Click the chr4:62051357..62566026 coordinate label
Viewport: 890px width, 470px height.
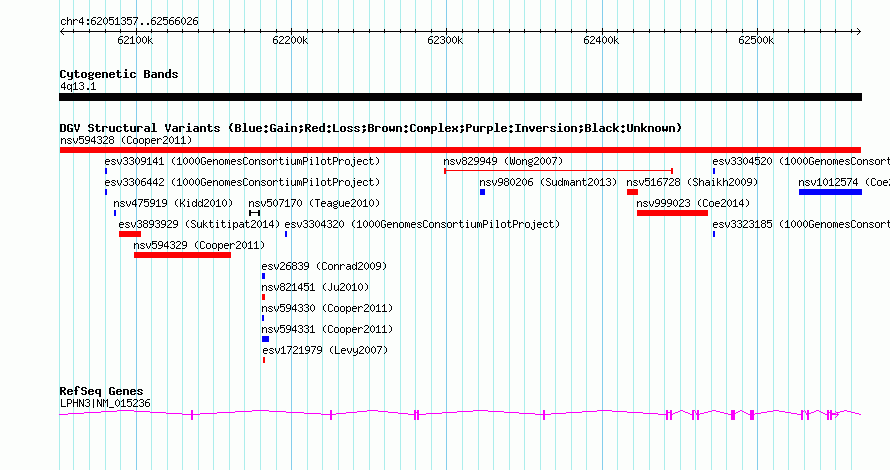pos(129,21)
